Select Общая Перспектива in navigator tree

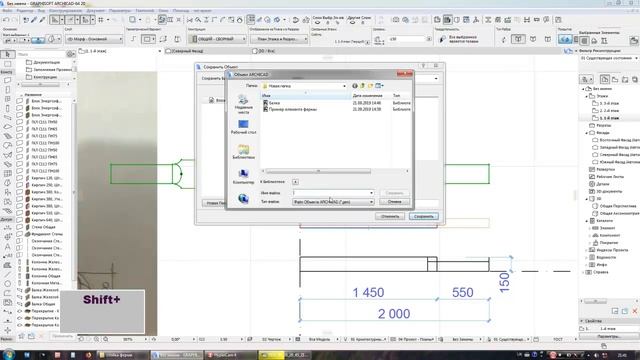[618, 206]
